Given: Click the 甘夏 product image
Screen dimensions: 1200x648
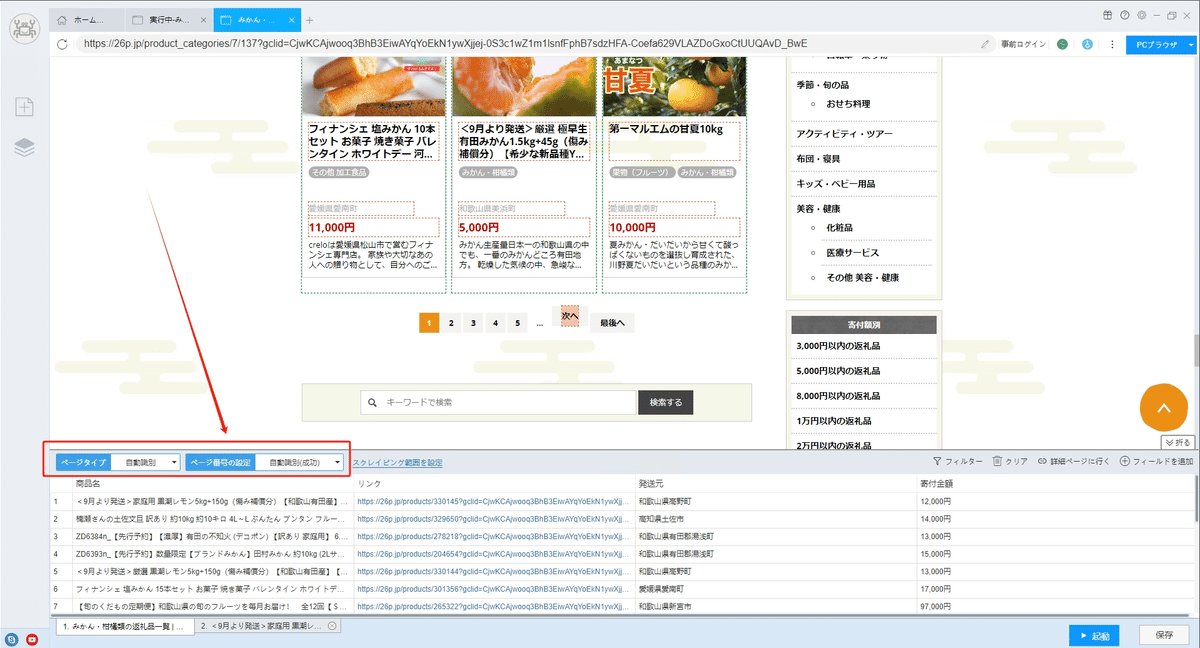Looking at the screenshot, I should tap(674, 87).
